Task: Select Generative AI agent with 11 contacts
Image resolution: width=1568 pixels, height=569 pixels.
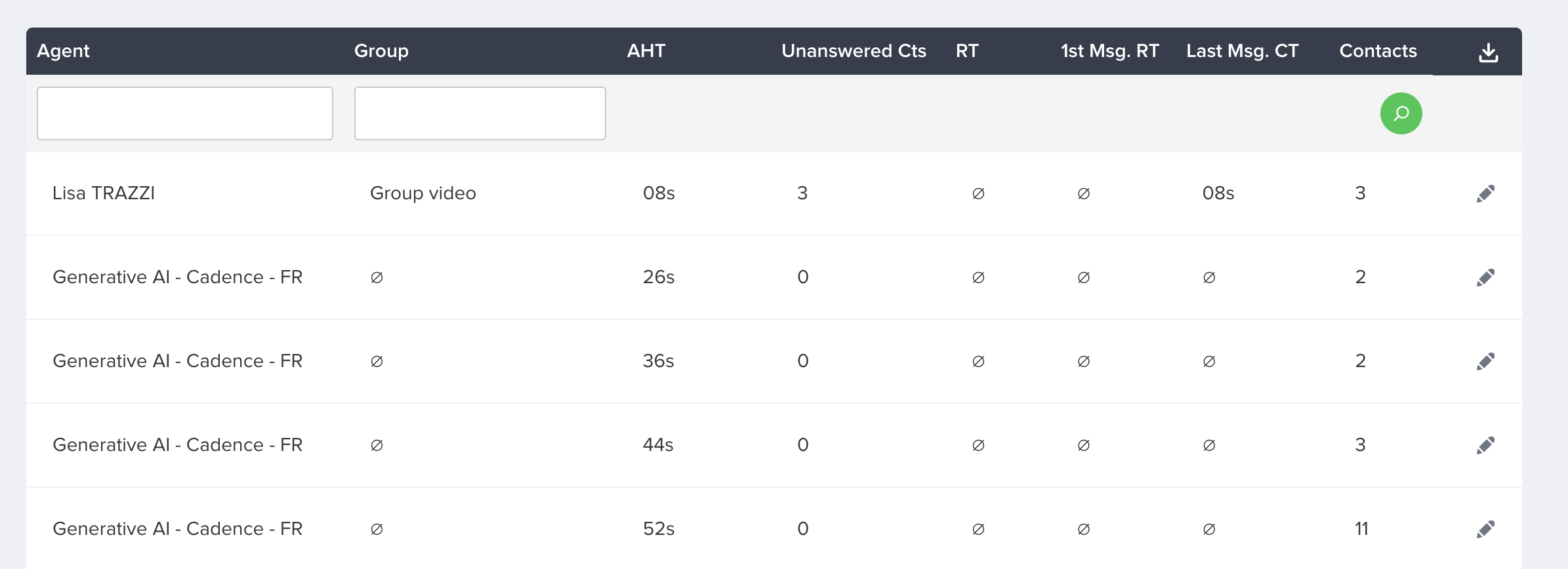Action: click(178, 529)
